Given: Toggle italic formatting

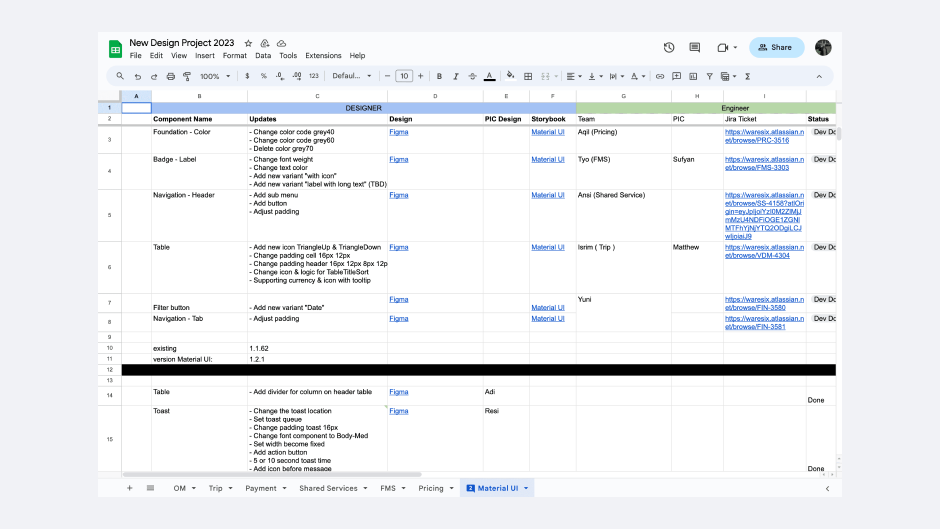Looking at the screenshot, I should pyautogui.click(x=456, y=76).
